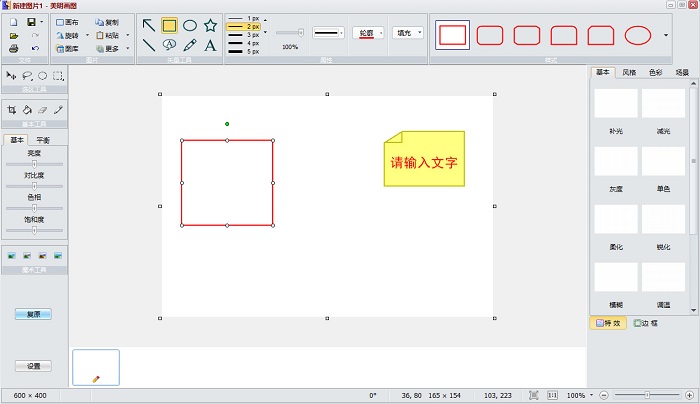Click the line width list up arrow
The image size is (700, 404).
tap(265, 20)
